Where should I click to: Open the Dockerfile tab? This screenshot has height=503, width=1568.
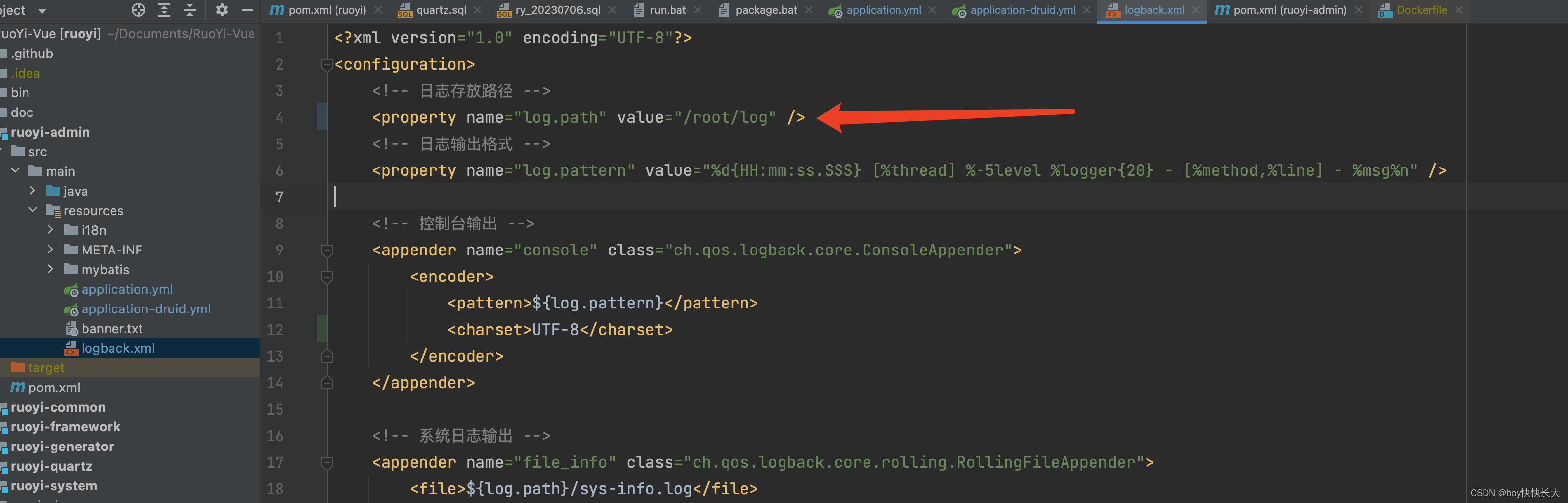click(1421, 10)
